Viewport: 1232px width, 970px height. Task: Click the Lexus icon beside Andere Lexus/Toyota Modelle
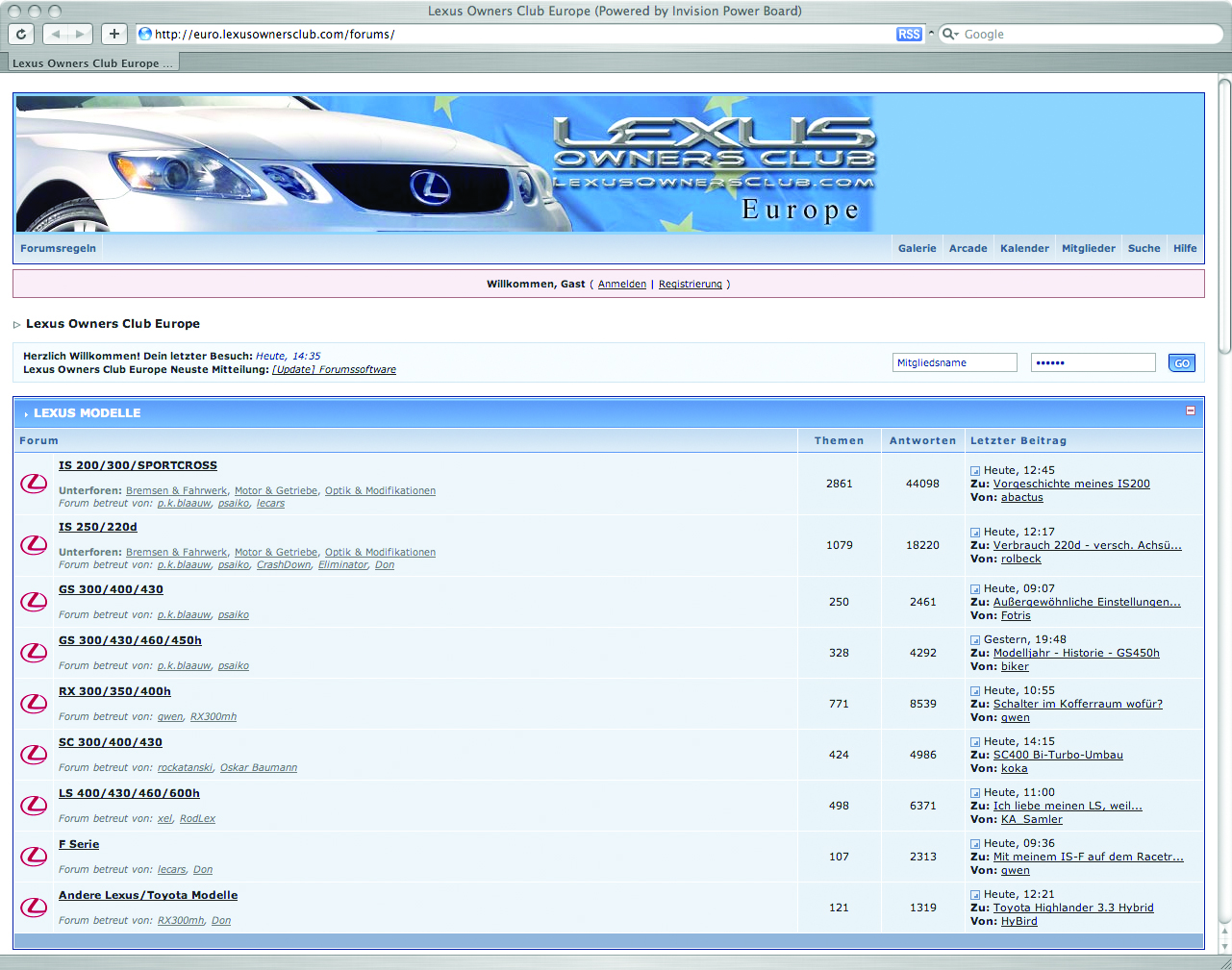[34, 907]
